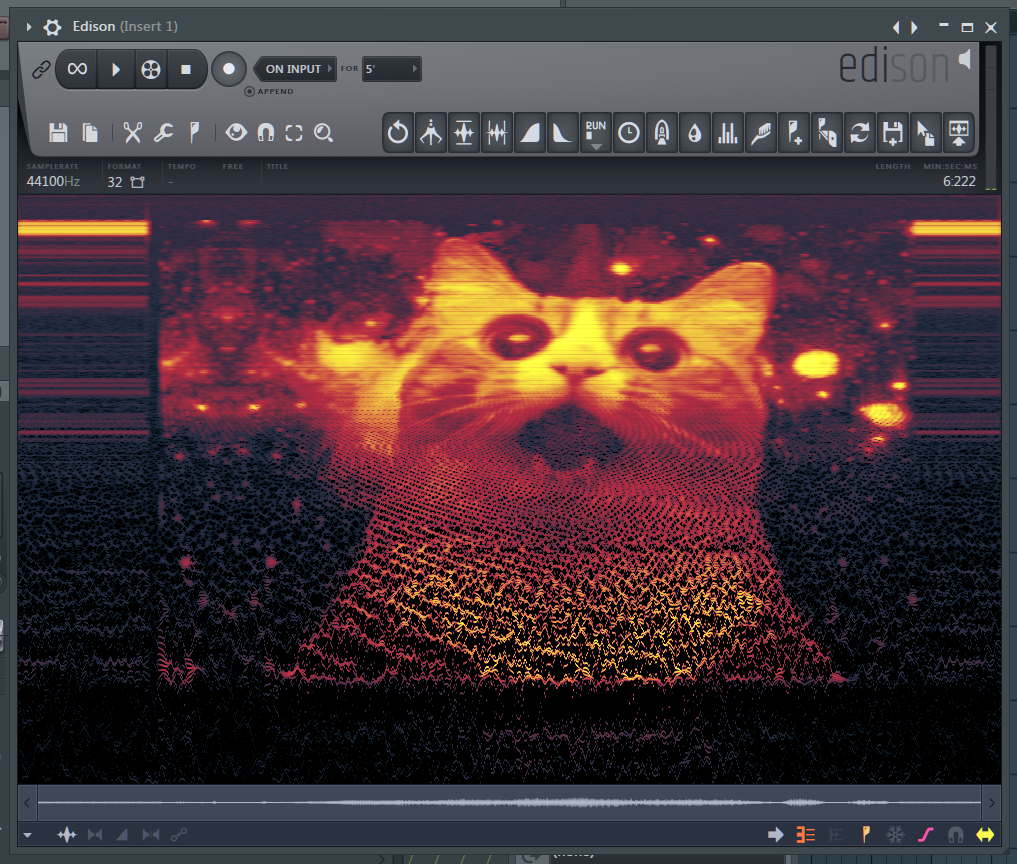
Task: Toggle the orange lines display icon
Action: tap(806, 835)
